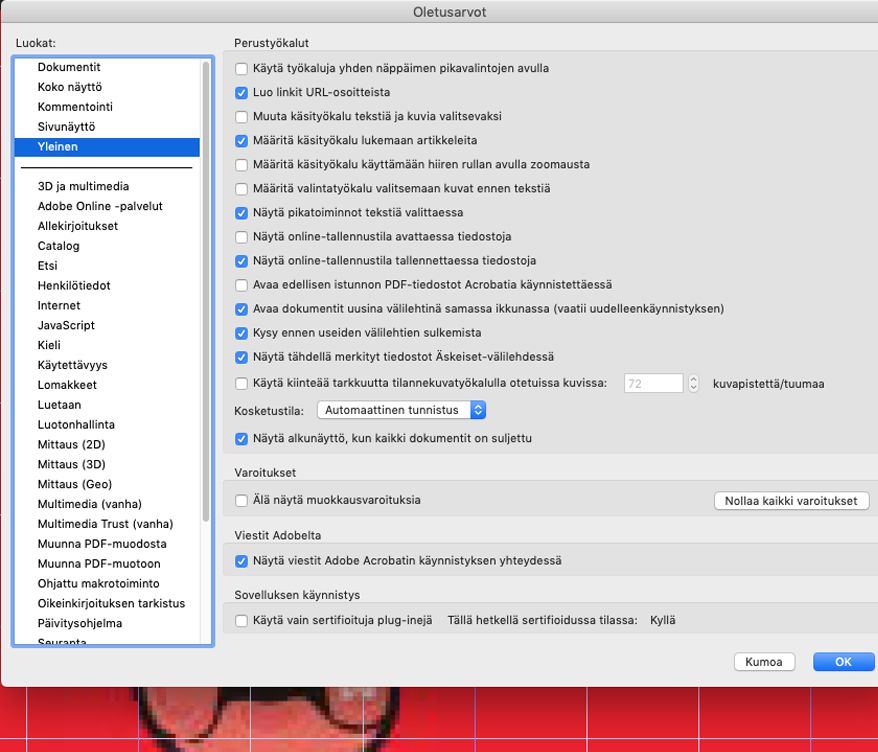Enable "Käytä työkaluja yhden näppäimen pikavalintojen avulla"
Viewport: 878px width, 752px height.
pos(240,68)
